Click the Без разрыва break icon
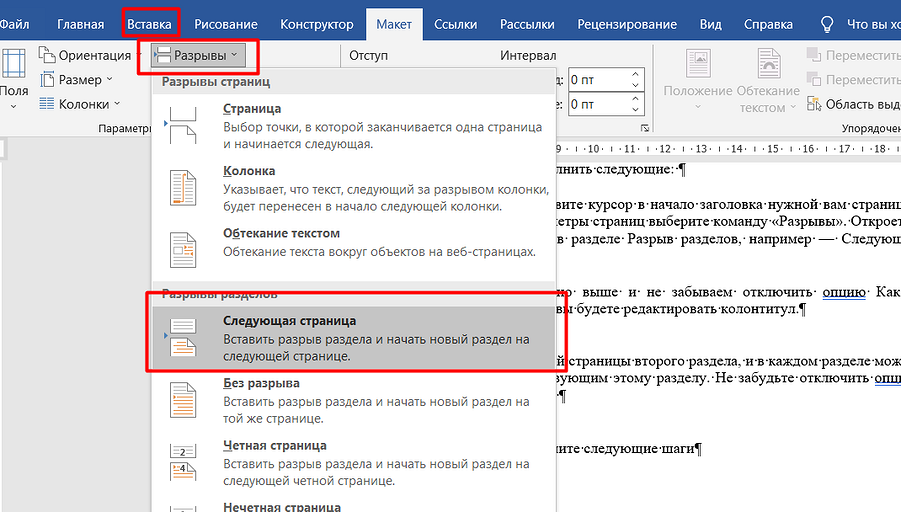Image resolution: width=901 pixels, height=512 pixels. (183, 400)
